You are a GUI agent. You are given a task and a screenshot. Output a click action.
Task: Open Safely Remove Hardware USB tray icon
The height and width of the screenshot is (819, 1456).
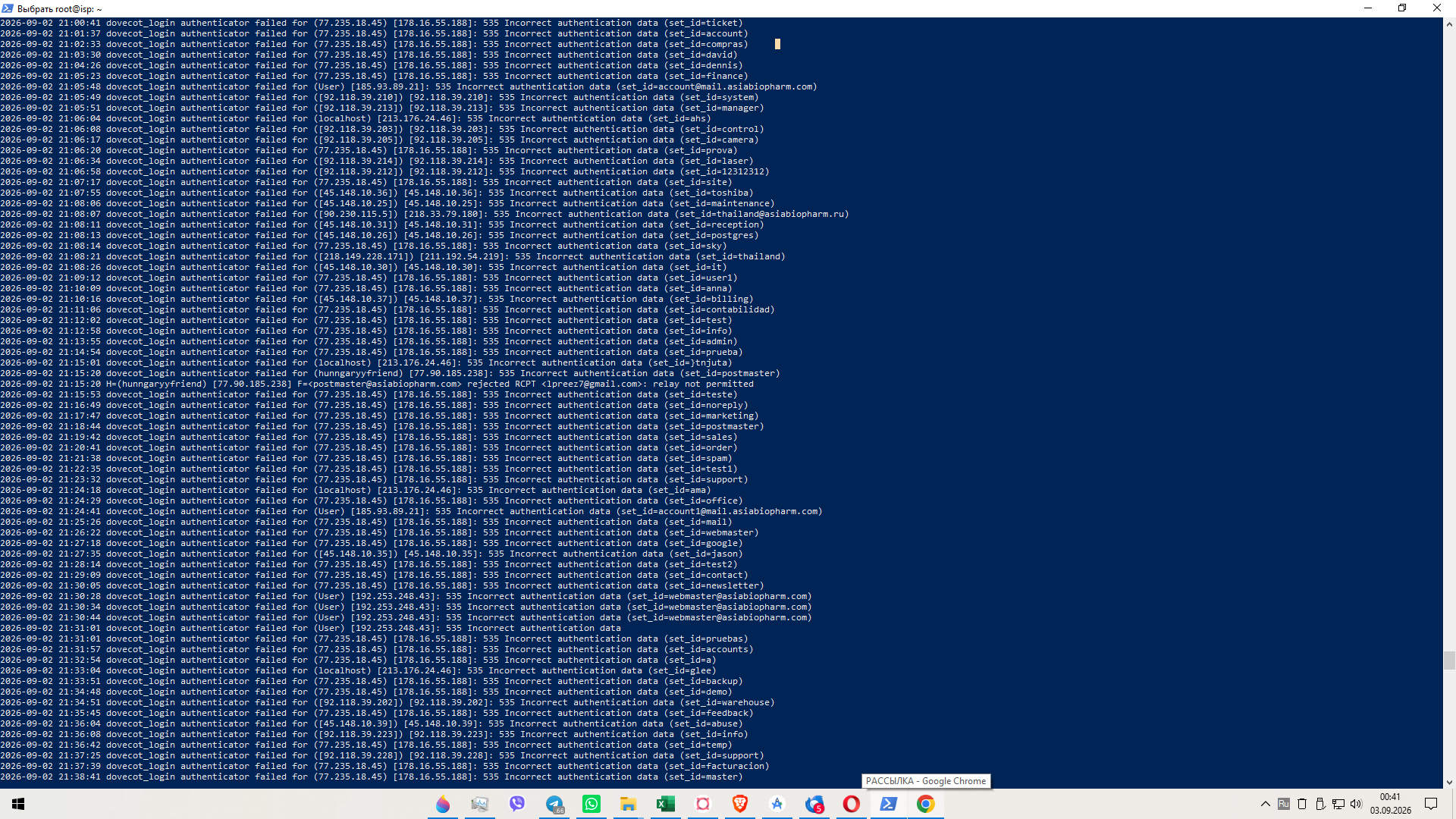pyautogui.click(x=1320, y=804)
